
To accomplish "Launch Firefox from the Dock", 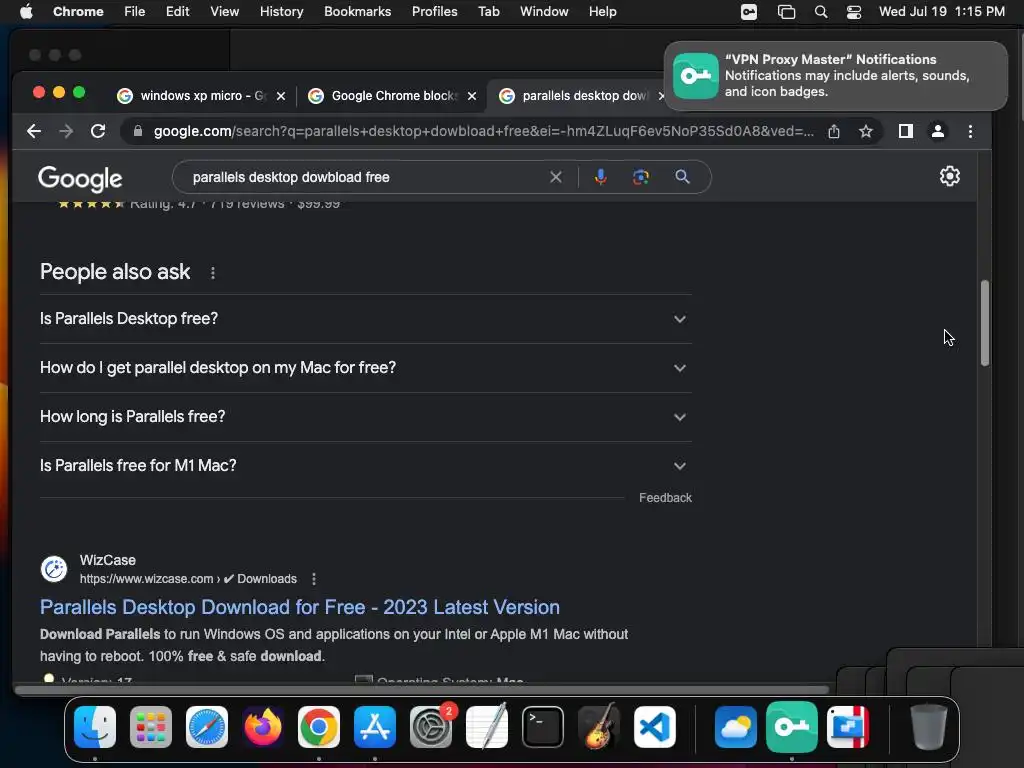I will [263, 727].
